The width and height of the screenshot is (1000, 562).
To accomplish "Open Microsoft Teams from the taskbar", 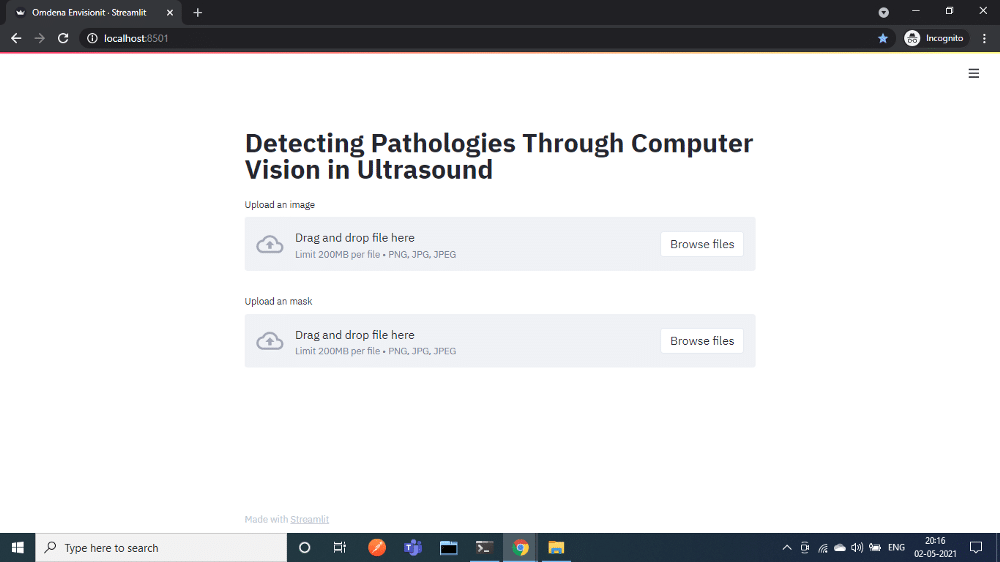I will tap(412, 547).
